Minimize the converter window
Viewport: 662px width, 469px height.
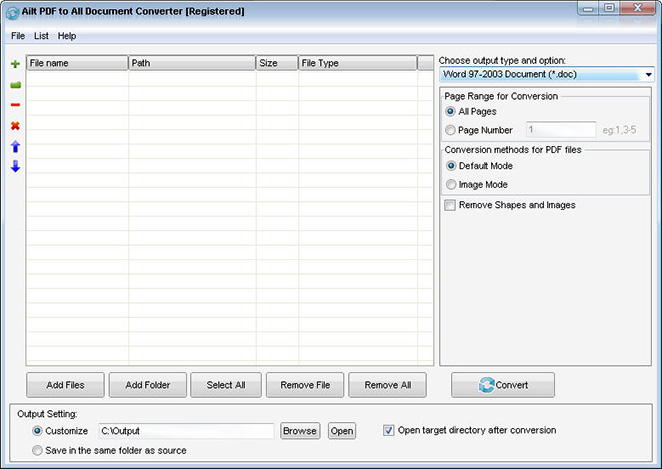pos(588,8)
